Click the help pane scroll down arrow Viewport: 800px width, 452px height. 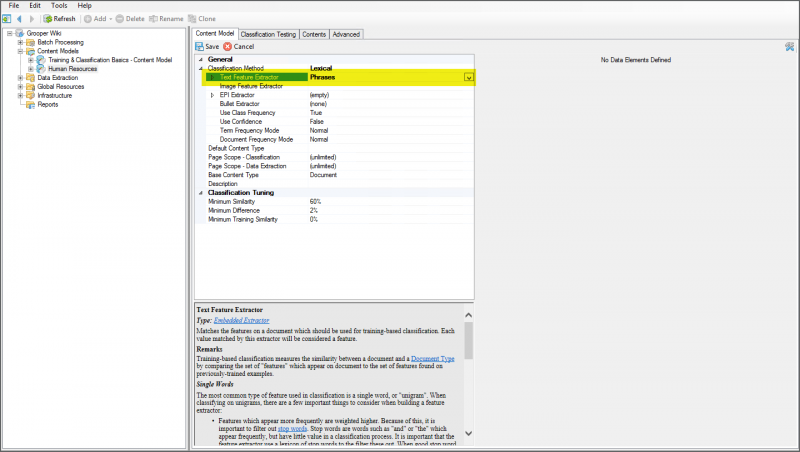[x=468, y=434]
